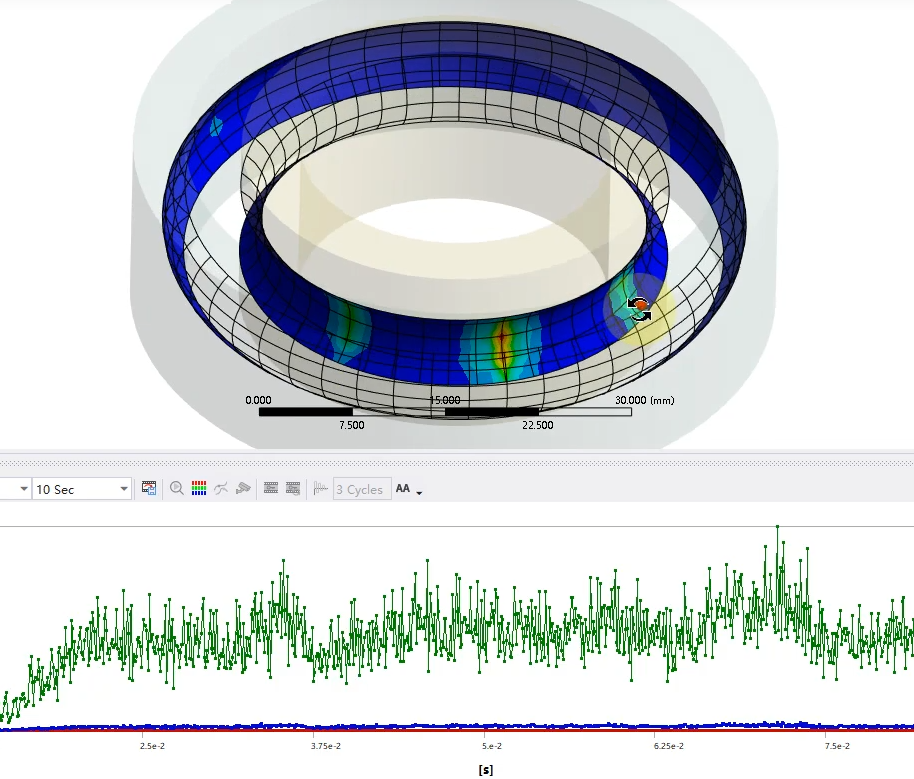Image resolution: width=914 pixels, height=779 pixels.
Task: Click the 2.5e-2 time axis label
Action: 153,746
